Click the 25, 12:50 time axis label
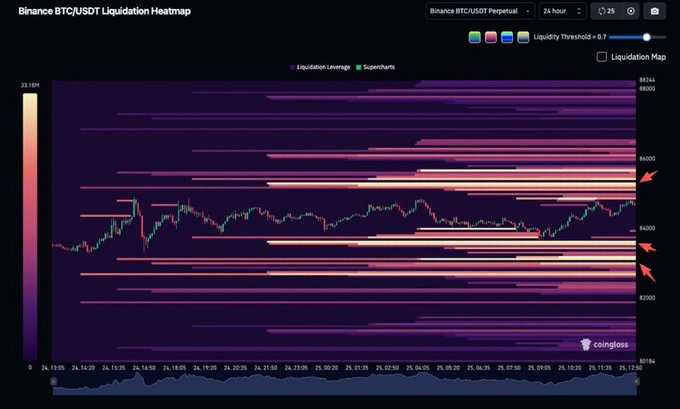 pos(631,368)
